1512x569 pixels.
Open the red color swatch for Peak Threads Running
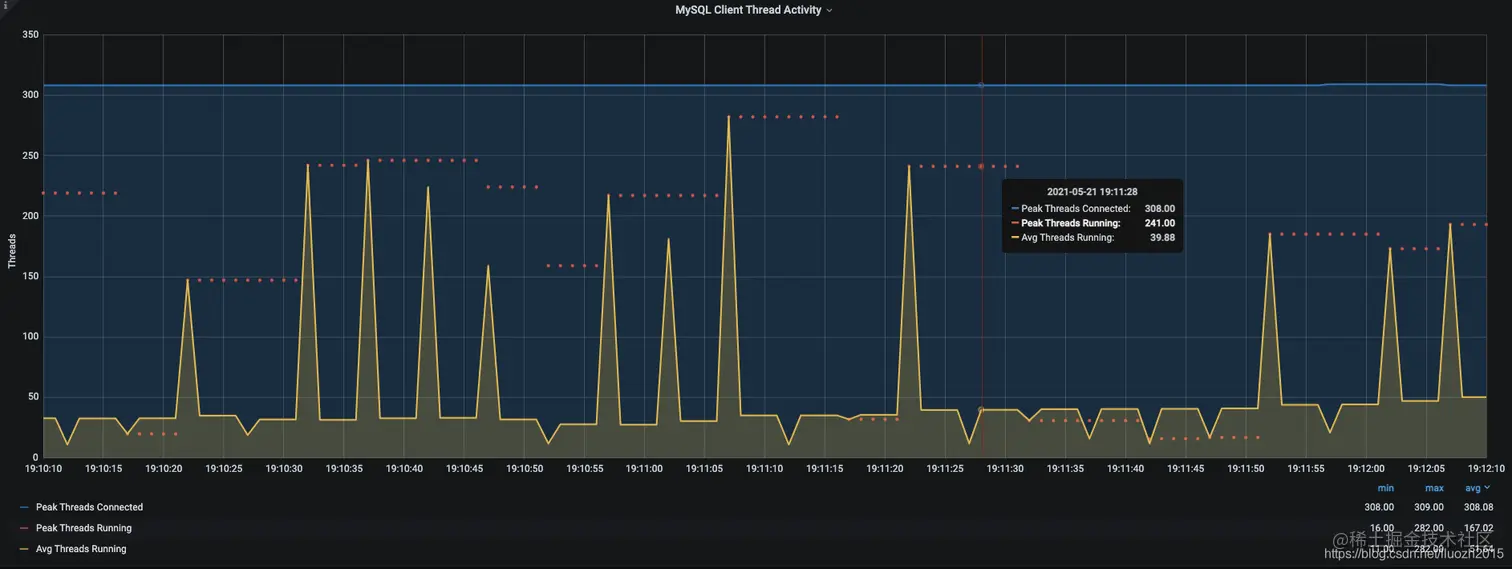tap(24, 529)
